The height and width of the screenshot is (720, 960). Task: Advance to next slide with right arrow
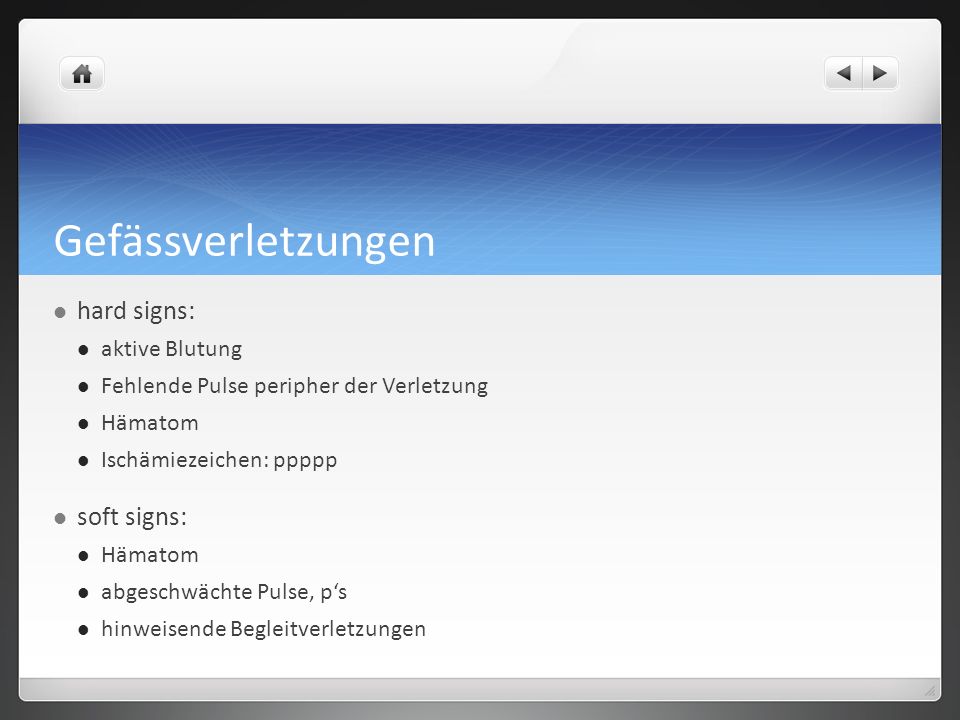coord(880,73)
